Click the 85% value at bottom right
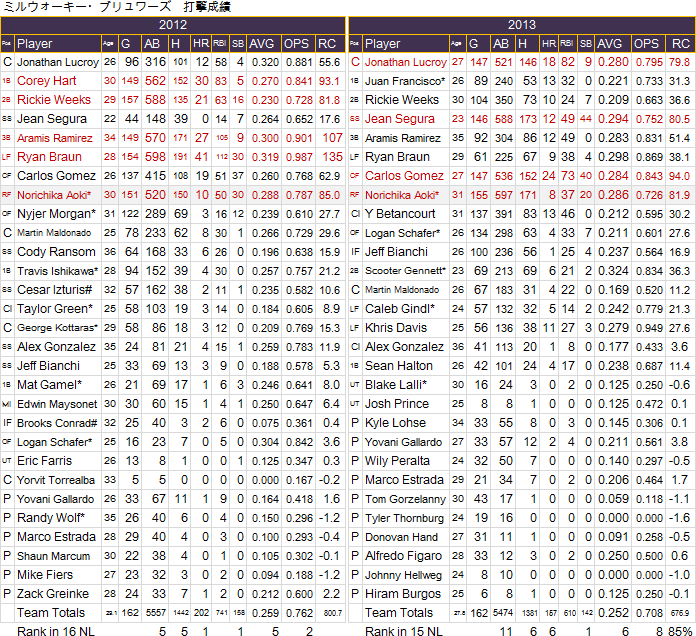The height and width of the screenshot is (636, 696). tap(680, 631)
